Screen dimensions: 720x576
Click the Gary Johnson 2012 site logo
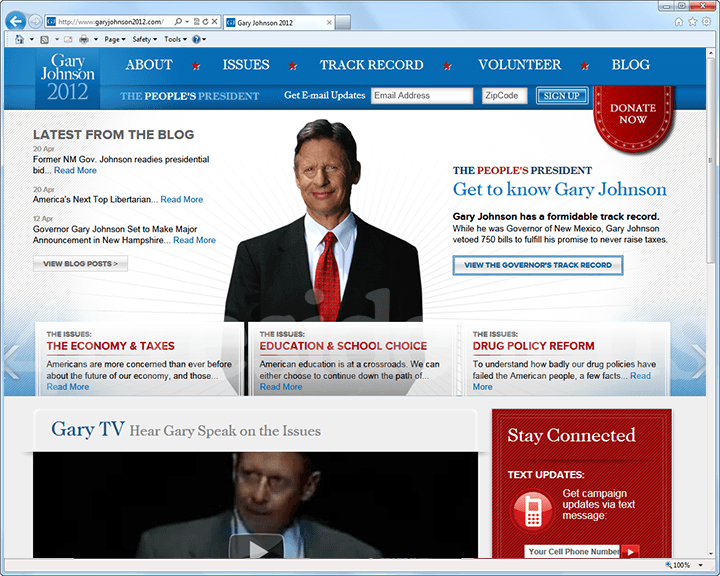coord(68,78)
